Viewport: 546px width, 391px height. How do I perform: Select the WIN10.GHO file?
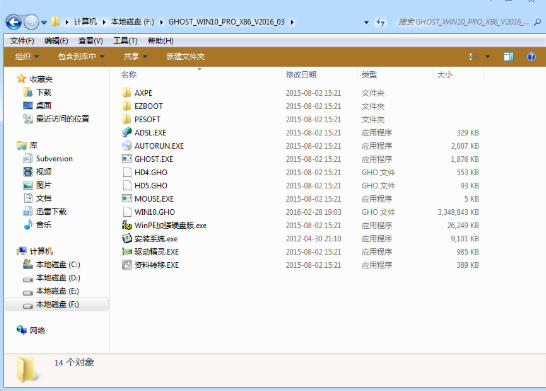[155, 212]
